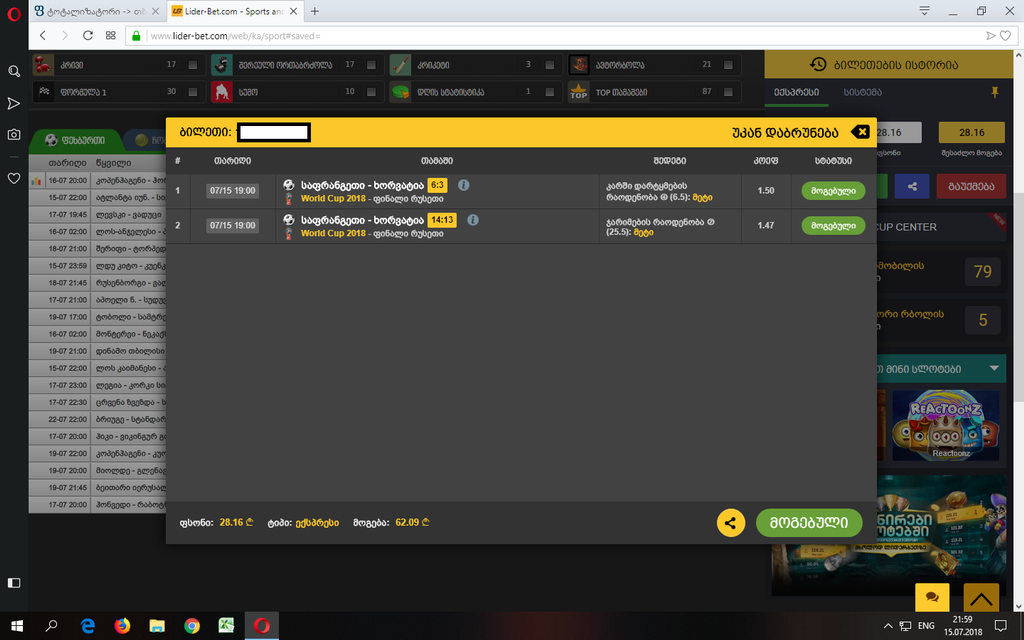Open Chrome from the taskbar

192,626
